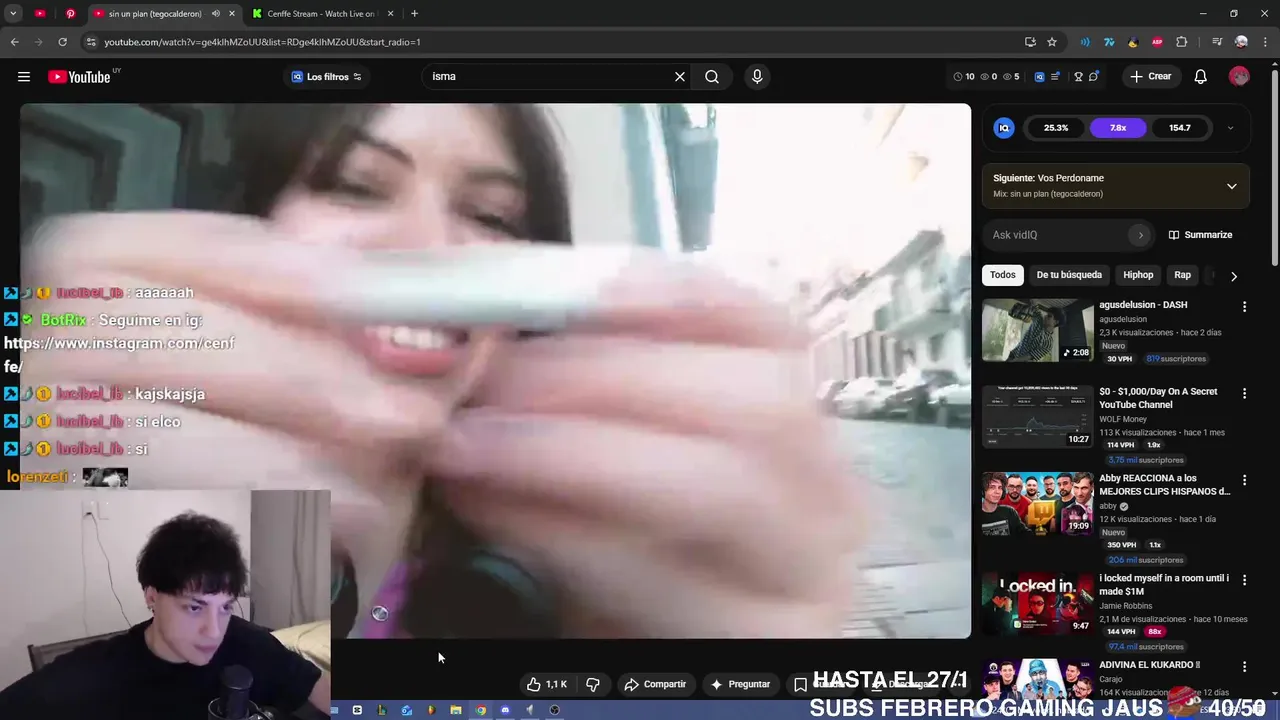Install the app via address bar icon
1280x720 pixels.
(1030, 42)
